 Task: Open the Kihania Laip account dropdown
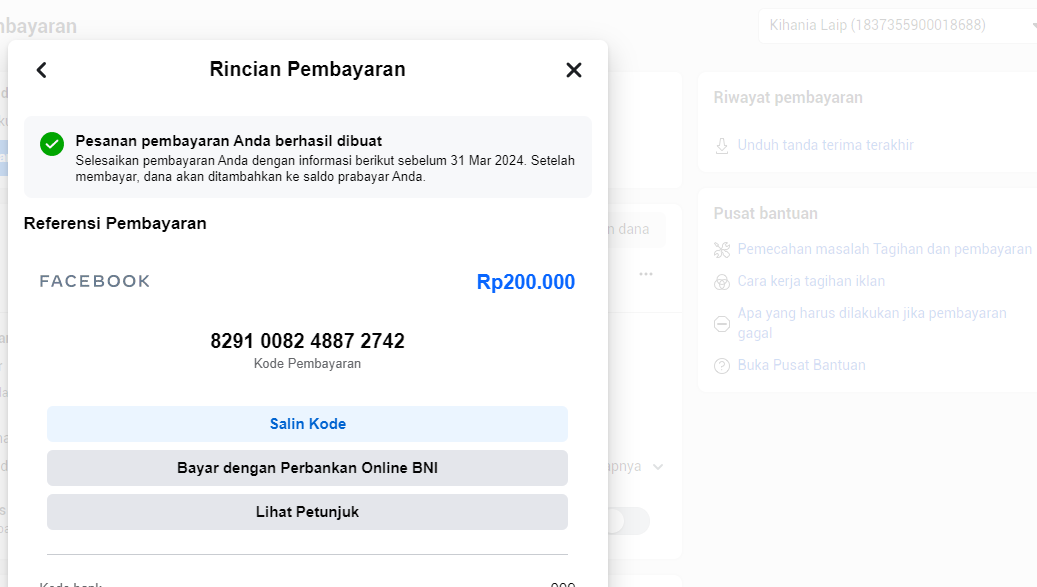pos(897,26)
